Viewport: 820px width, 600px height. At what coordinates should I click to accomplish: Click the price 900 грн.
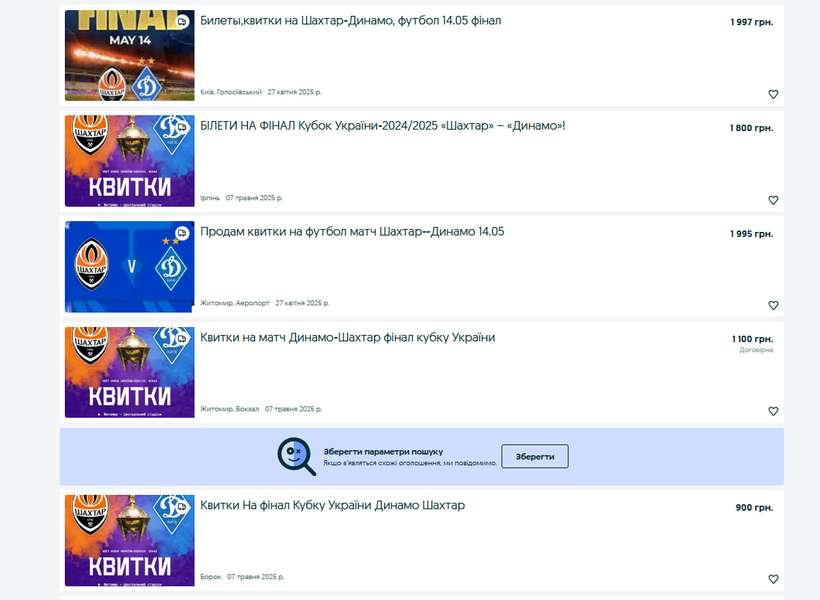point(754,507)
